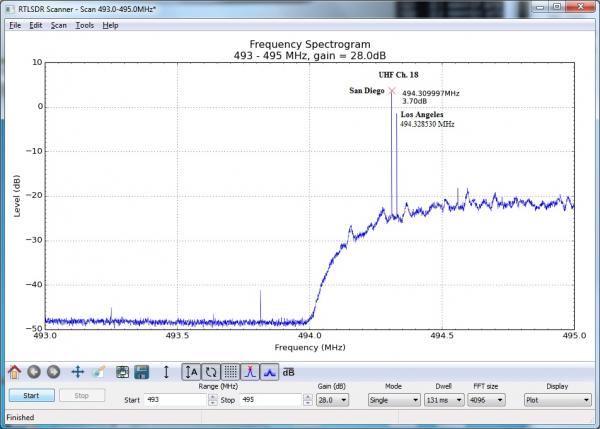Toggle auto-scale level axis button

click(x=191, y=372)
